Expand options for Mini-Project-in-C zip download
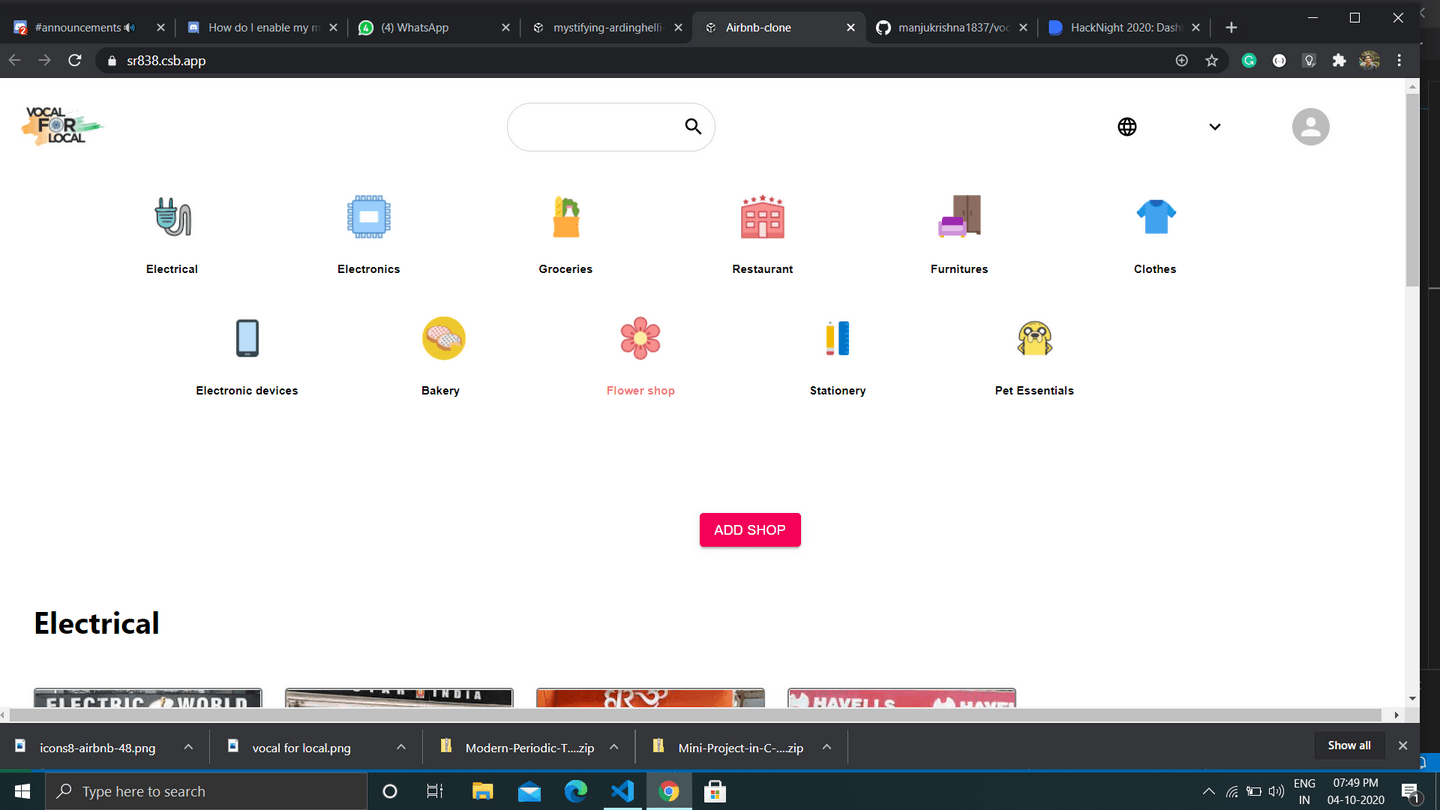Viewport: 1440px width, 810px height. pyautogui.click(x=827, y=747)
